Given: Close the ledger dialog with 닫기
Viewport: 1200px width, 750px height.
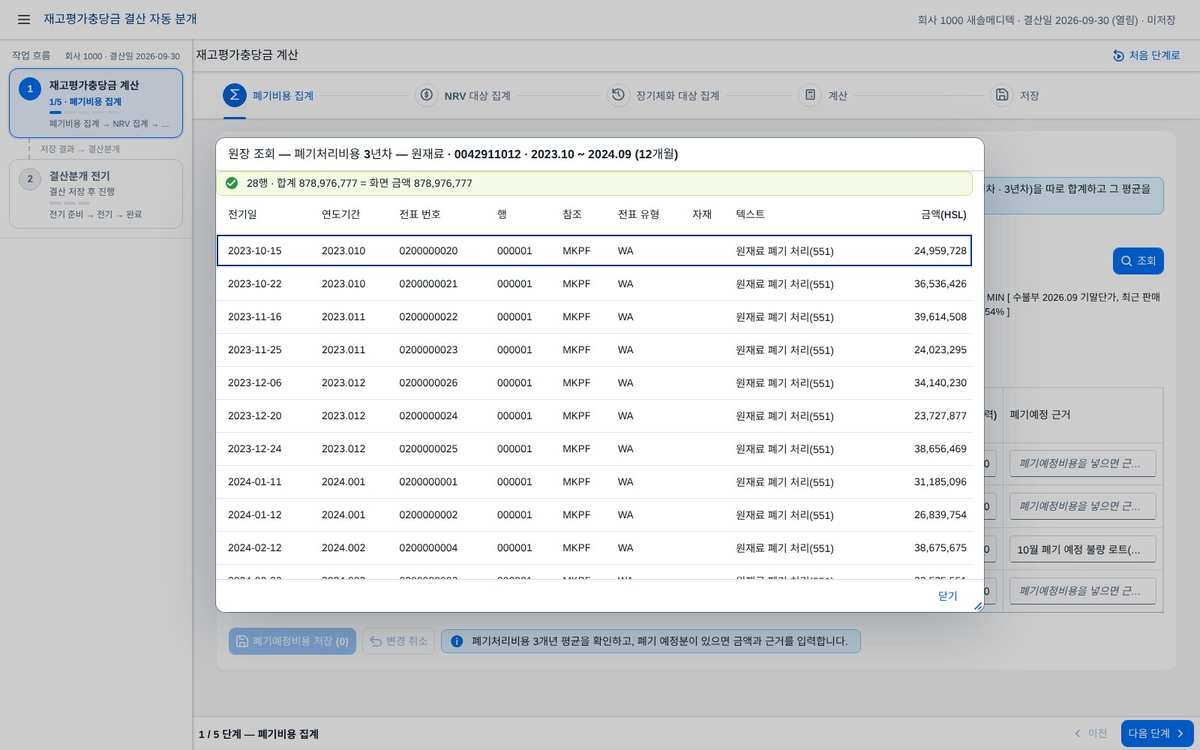Looking at the screenshot, I should click(x=947, y=596).
